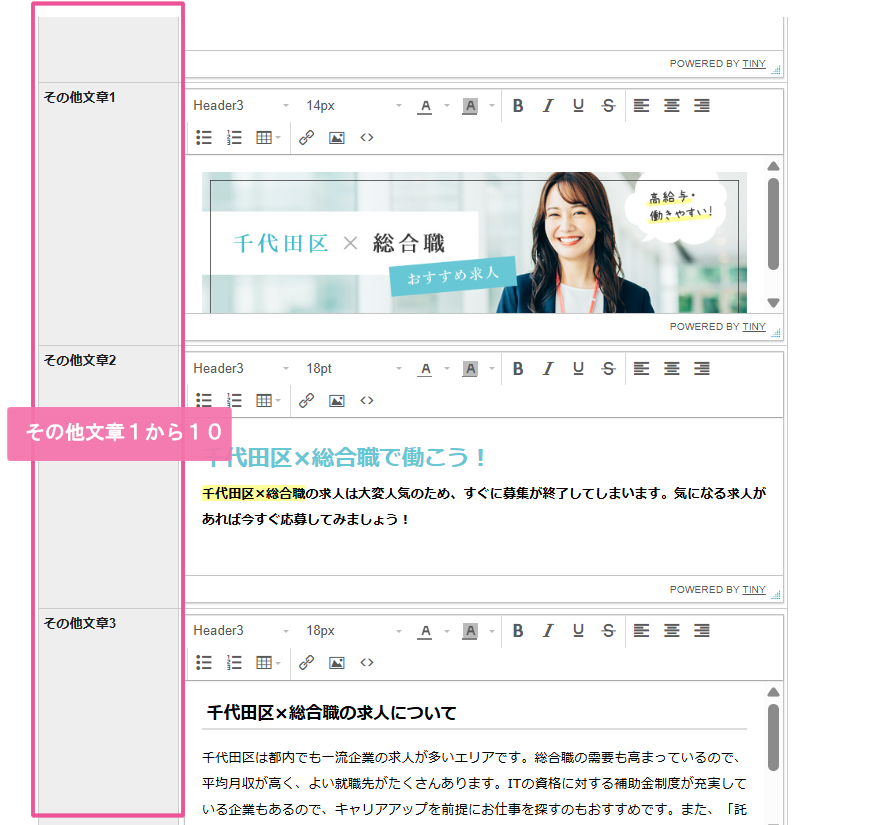Align left in その他文章3 editor
The image size is (880, 825).
(x=641, y=631)
